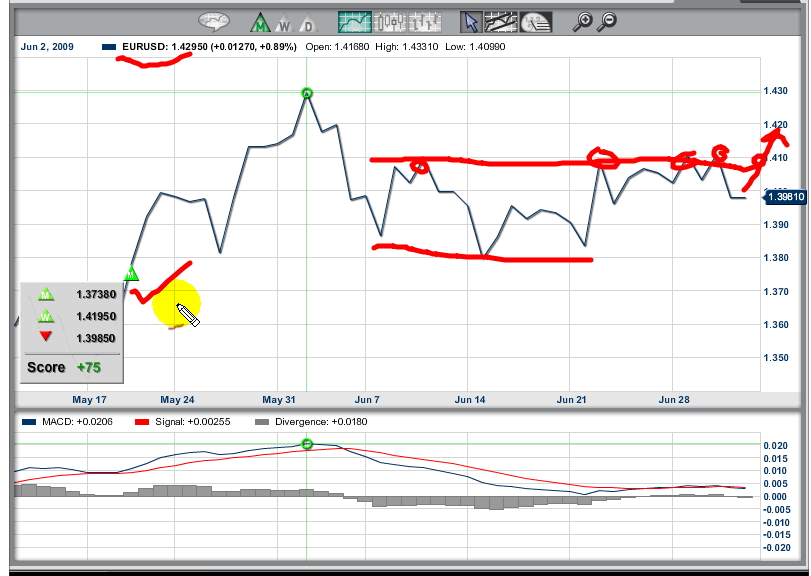Click the Jun 28 date axis label
Screen dimensions: 811x576
click(x=674, y=400)
